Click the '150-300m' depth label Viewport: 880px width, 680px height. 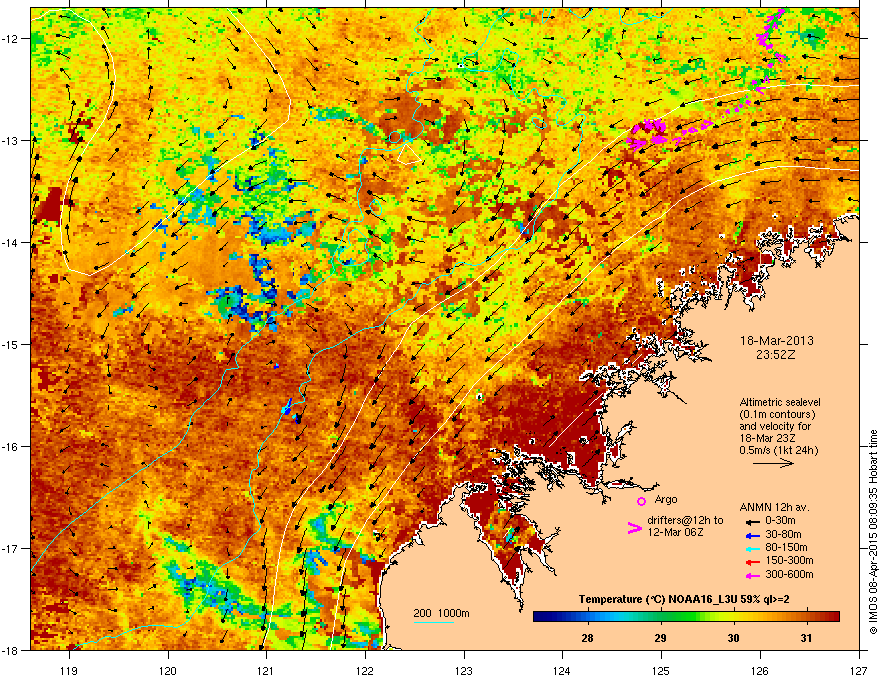click(x=789, y=560)
